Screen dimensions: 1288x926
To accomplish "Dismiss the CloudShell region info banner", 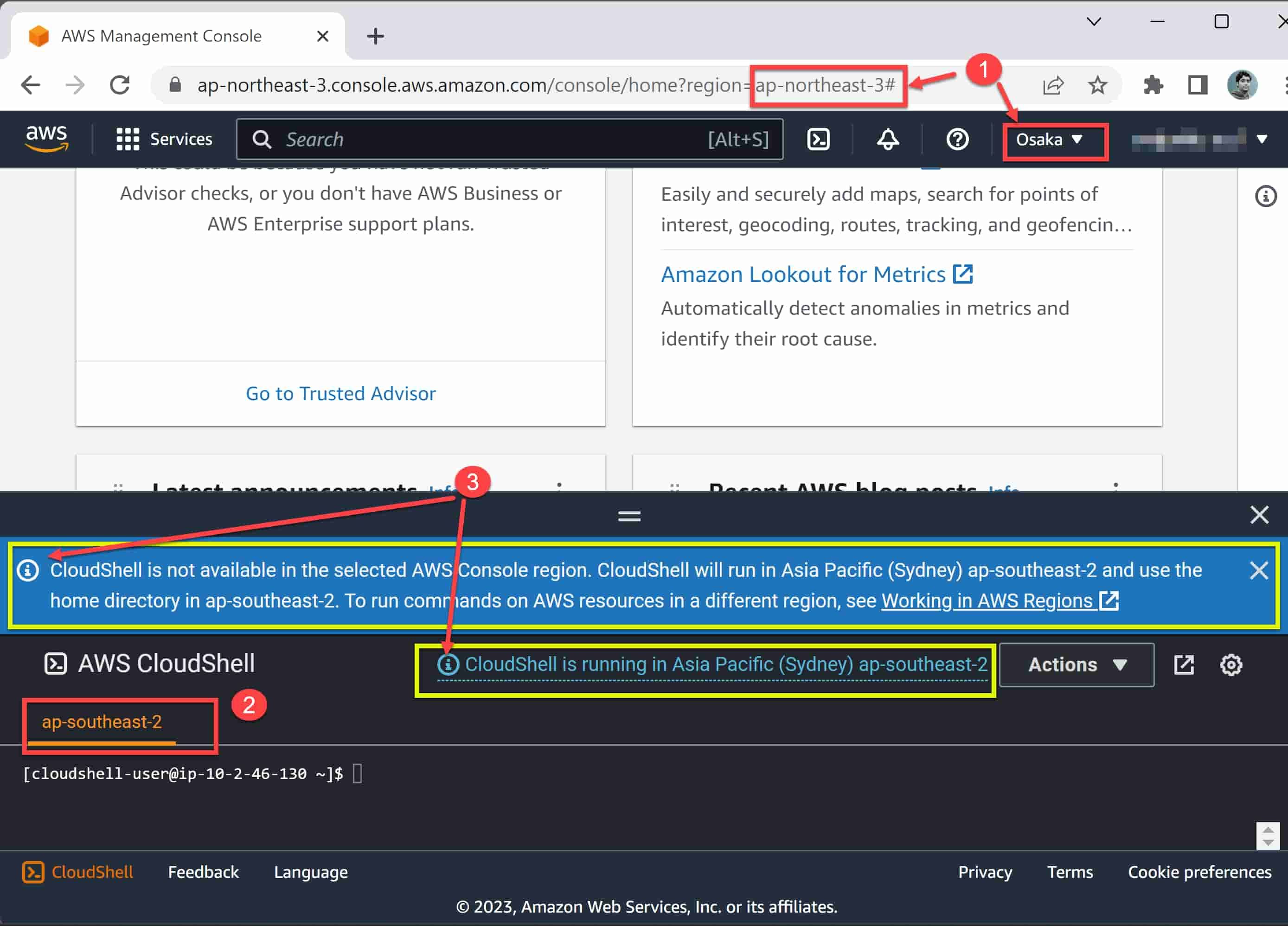I will (x=1259, y=570).
